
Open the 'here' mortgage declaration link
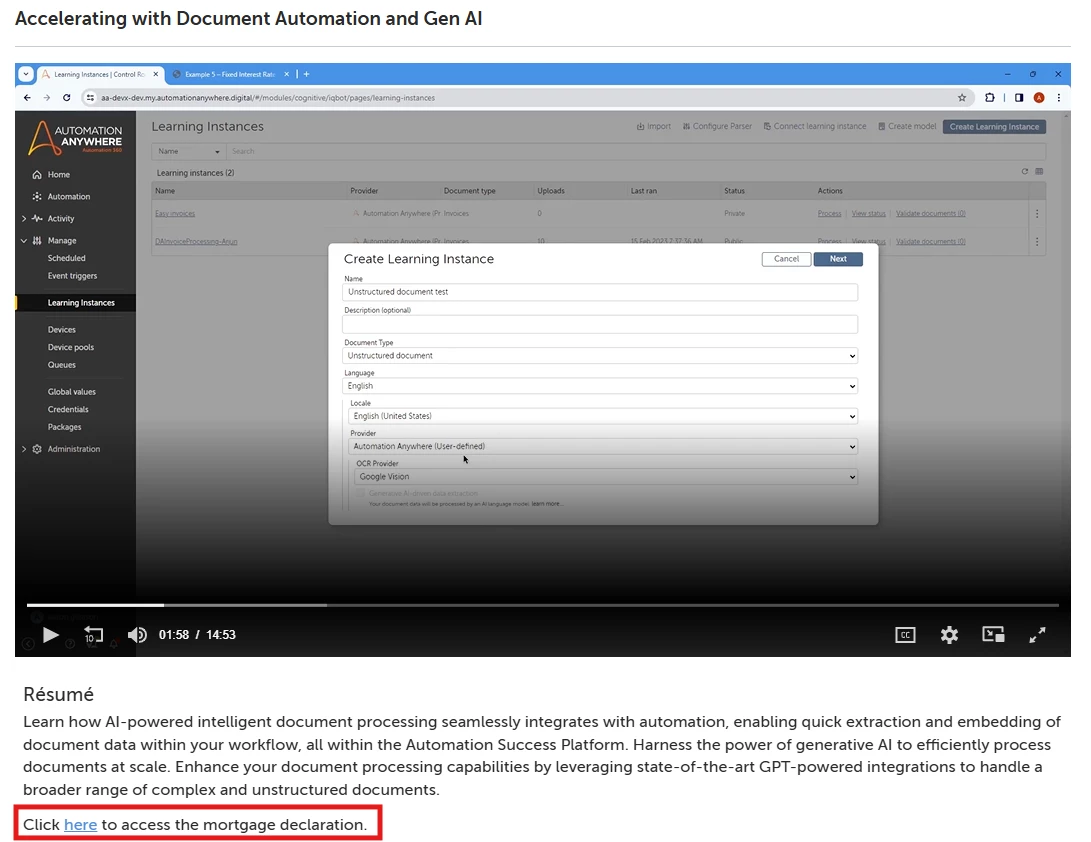pos(81,825)
